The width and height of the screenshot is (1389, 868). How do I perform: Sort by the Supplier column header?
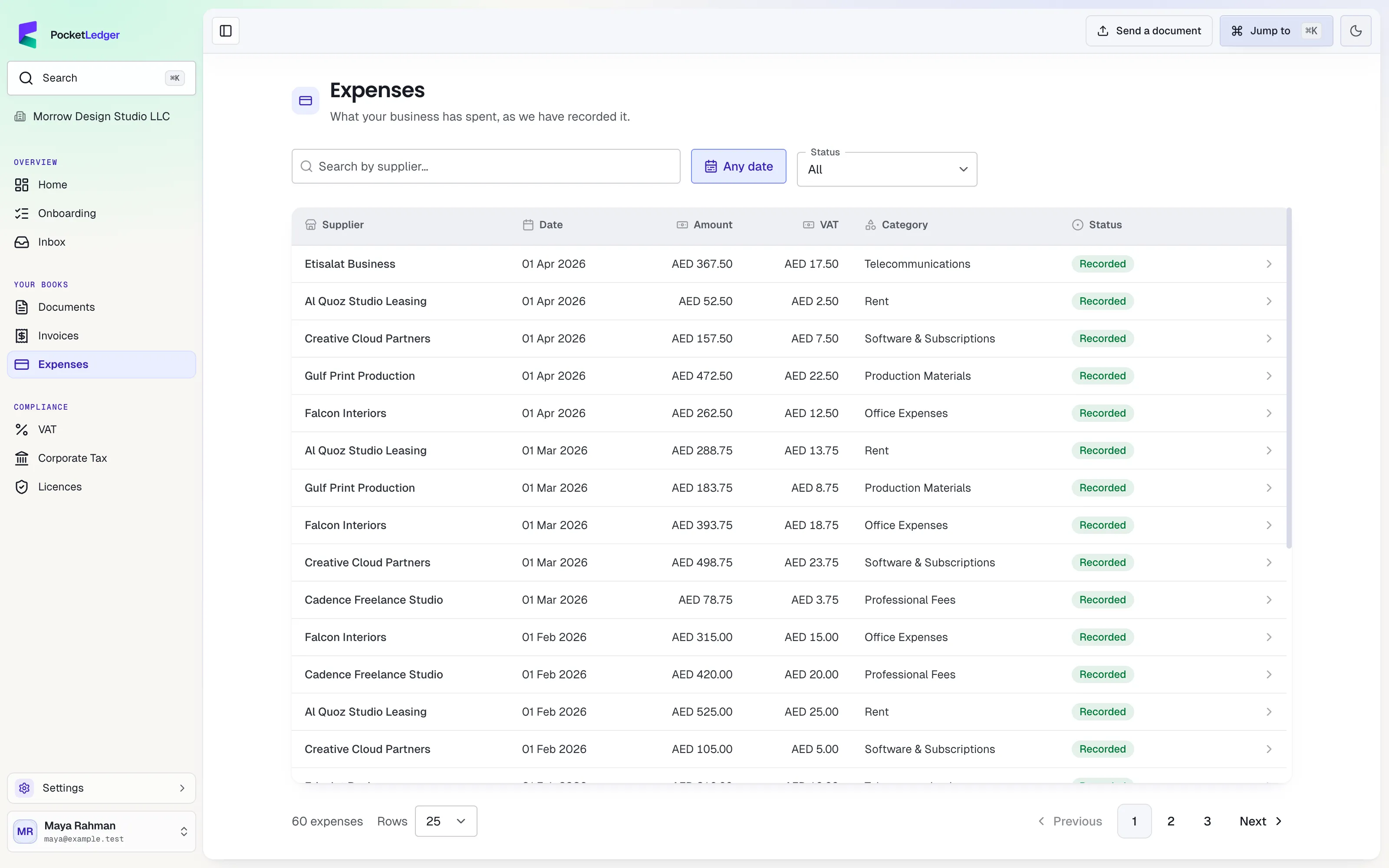pos(335,225)
